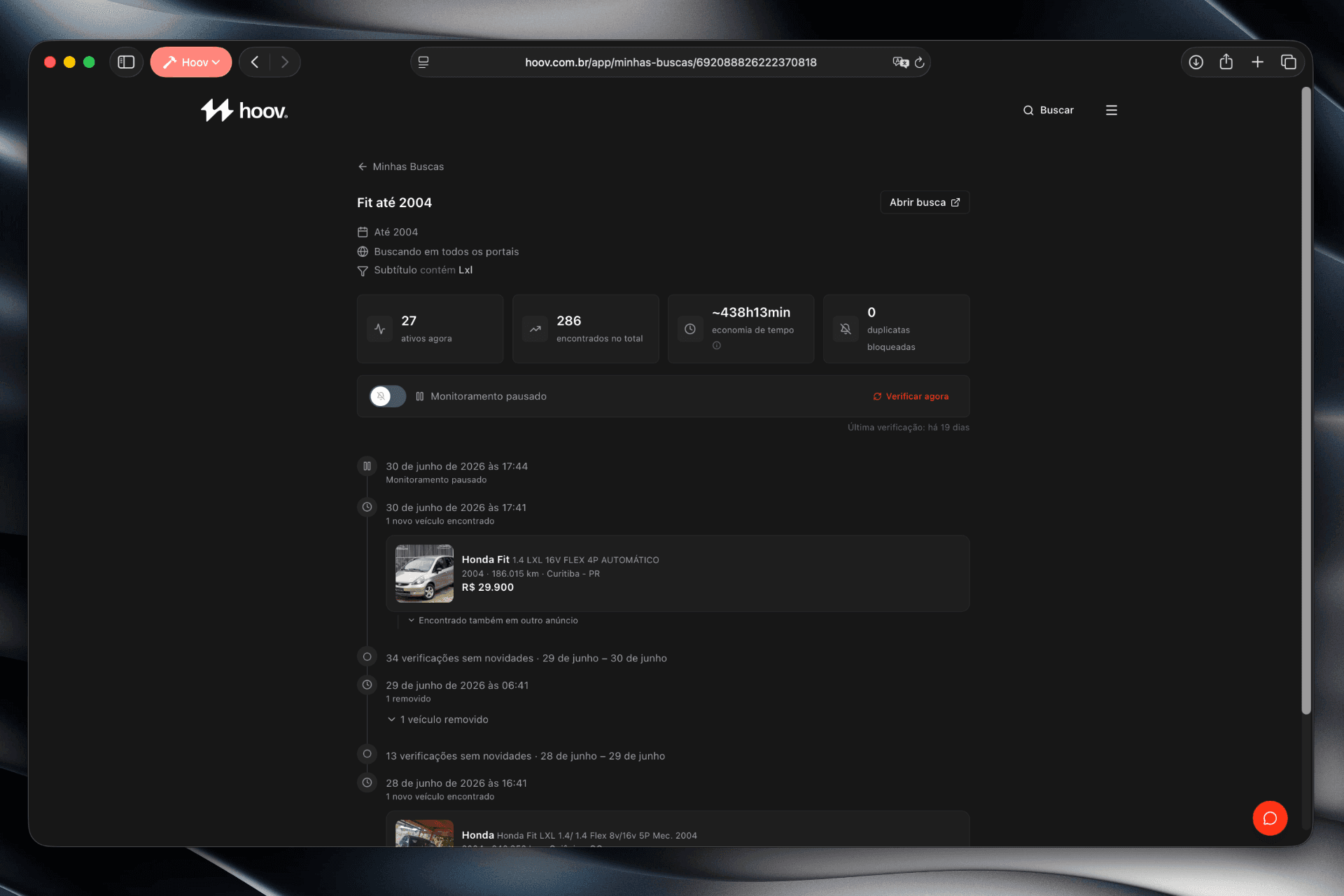
Task: Click the 286 encontrados no total stat
Action: 585,329
